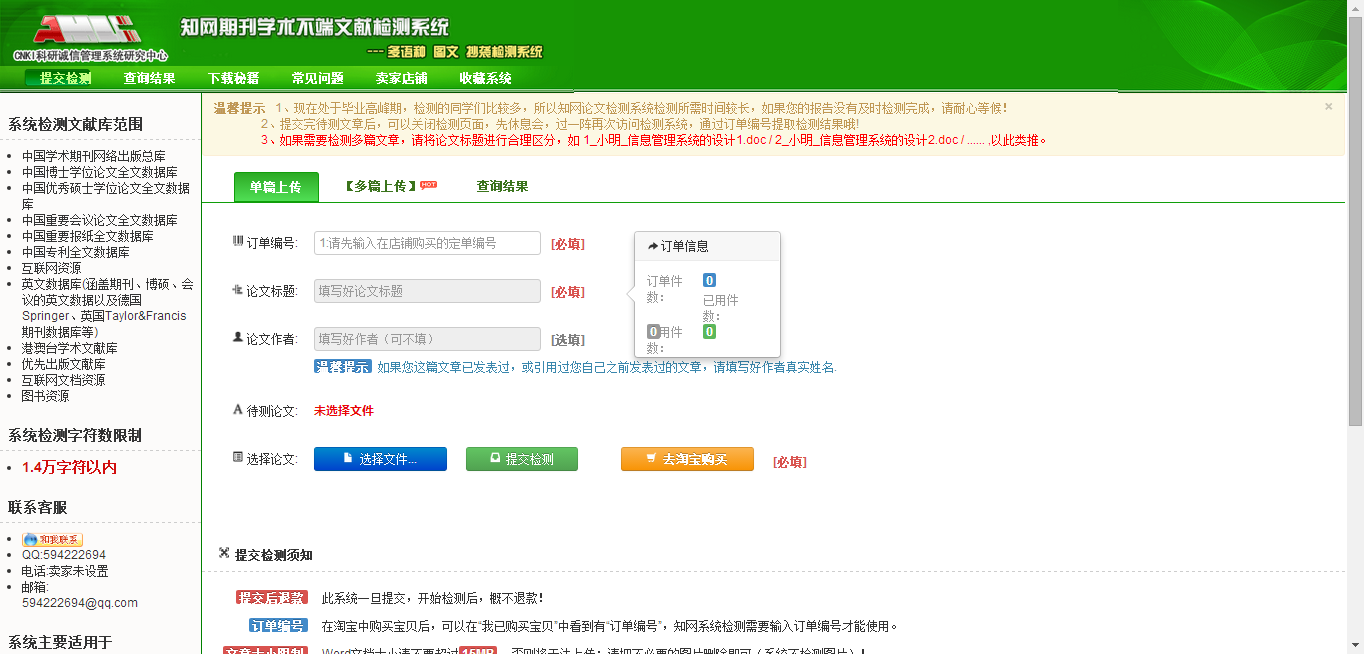1364x654 pixels.
Task: Click the 温馨提示 blue badge
Action: (343, 367)
